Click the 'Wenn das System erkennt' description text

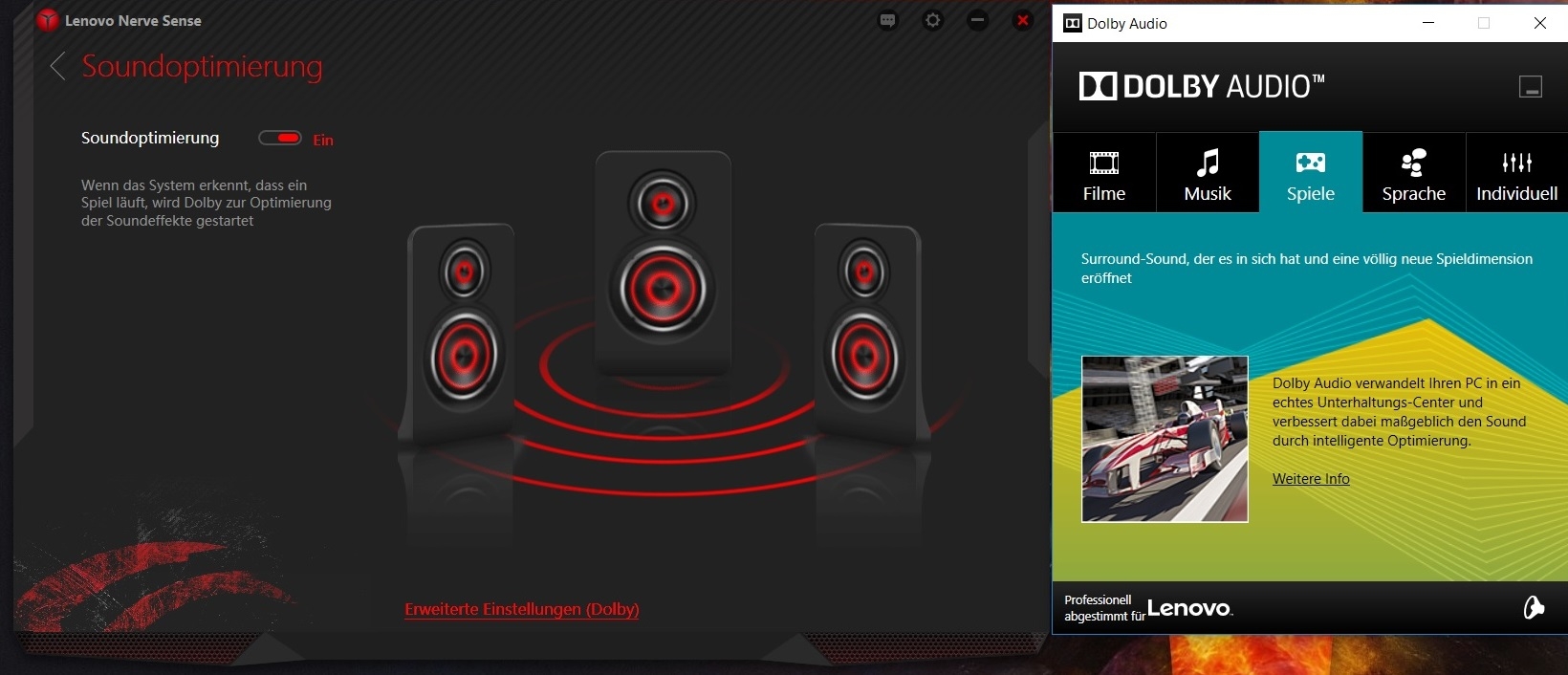[207, 203]
